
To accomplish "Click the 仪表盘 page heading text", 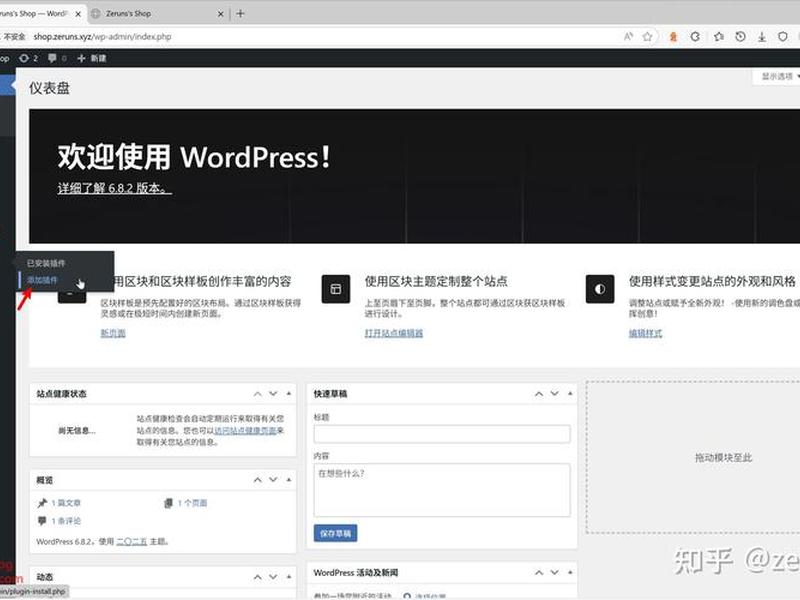I will pos(49,88).
